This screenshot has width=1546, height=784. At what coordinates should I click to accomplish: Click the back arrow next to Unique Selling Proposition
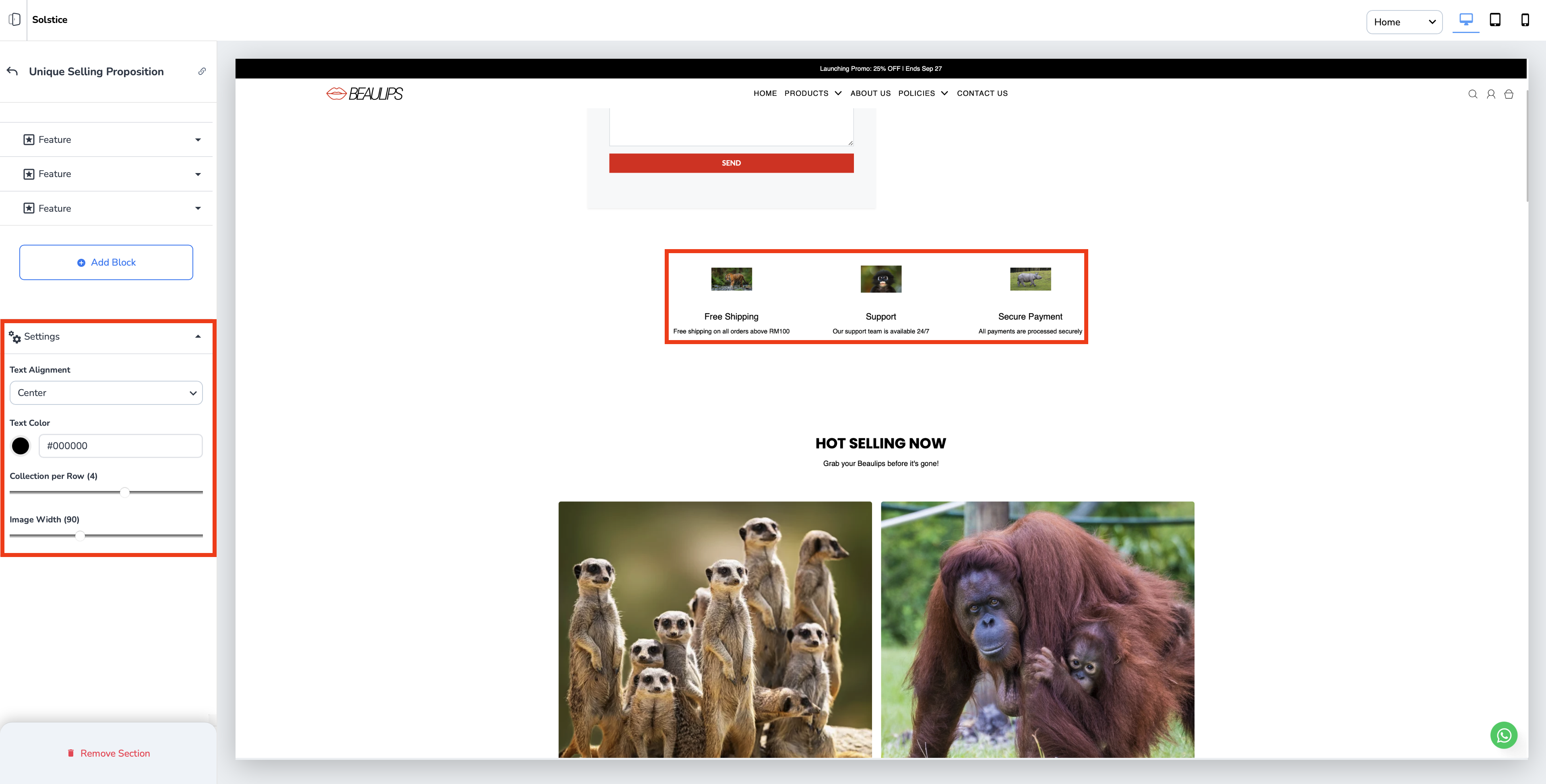coord(12,71)
